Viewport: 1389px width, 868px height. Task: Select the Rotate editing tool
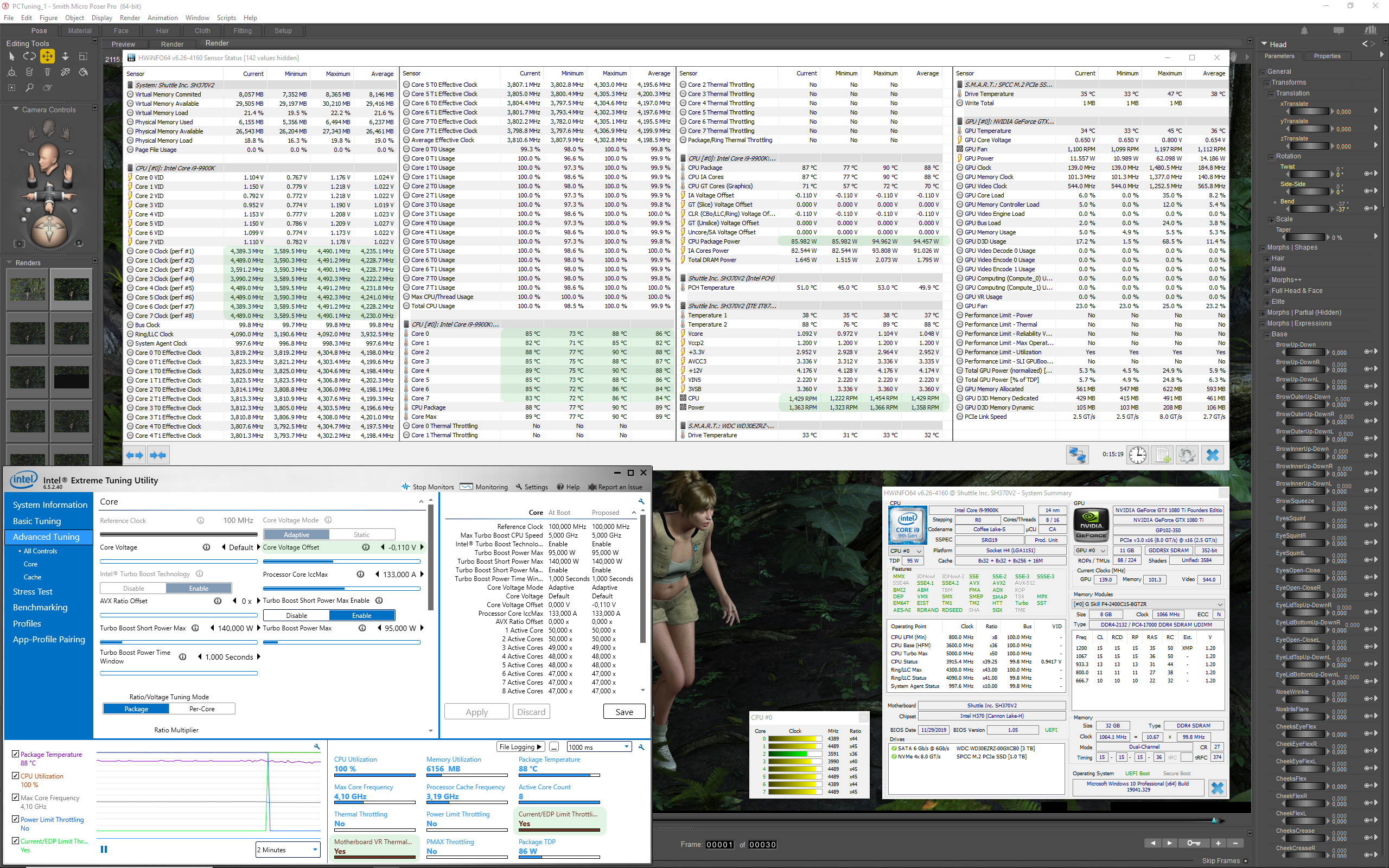tap(29, 56)
